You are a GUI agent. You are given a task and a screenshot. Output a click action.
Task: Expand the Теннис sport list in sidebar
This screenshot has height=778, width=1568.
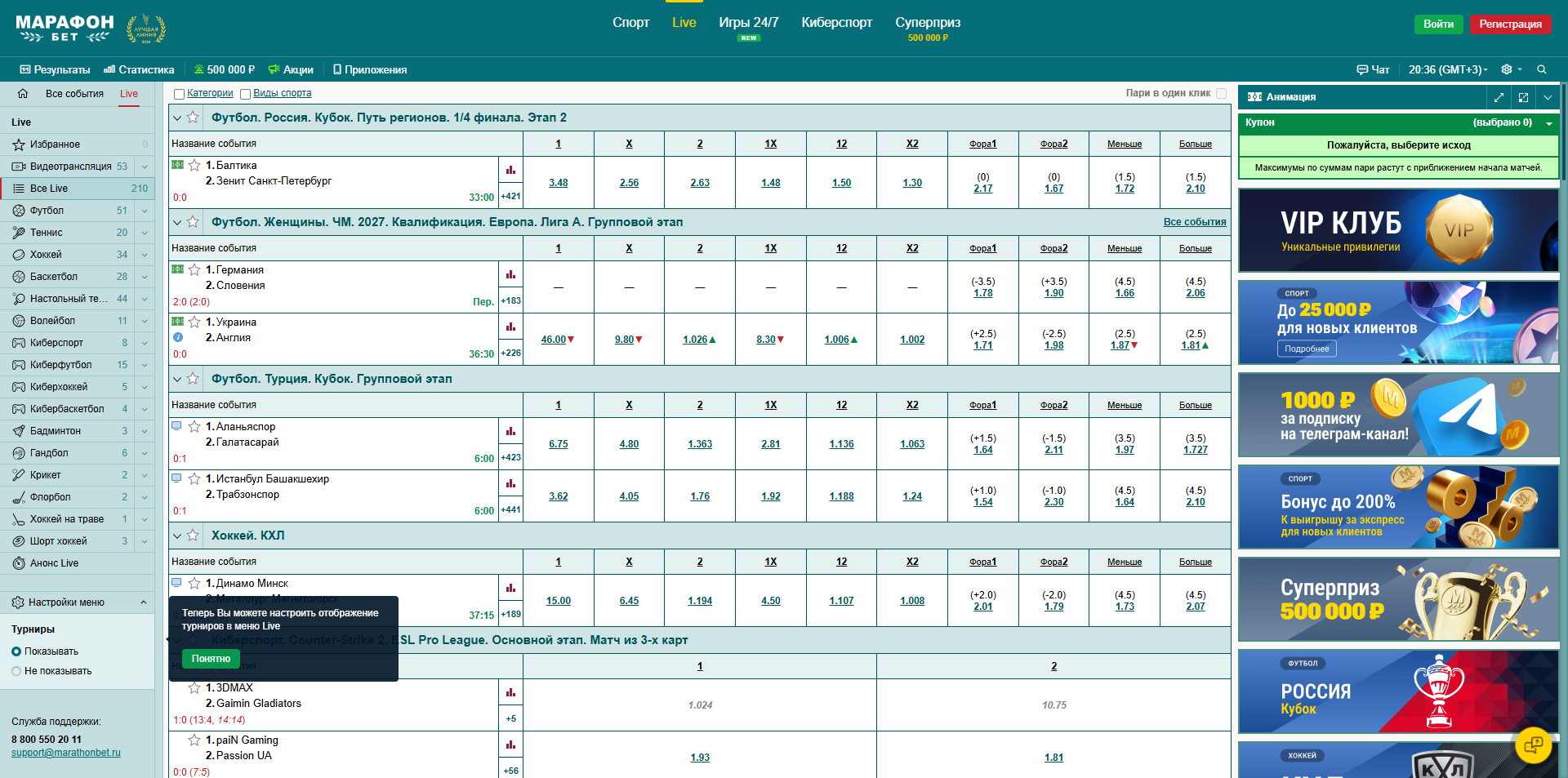coord(145,233)
